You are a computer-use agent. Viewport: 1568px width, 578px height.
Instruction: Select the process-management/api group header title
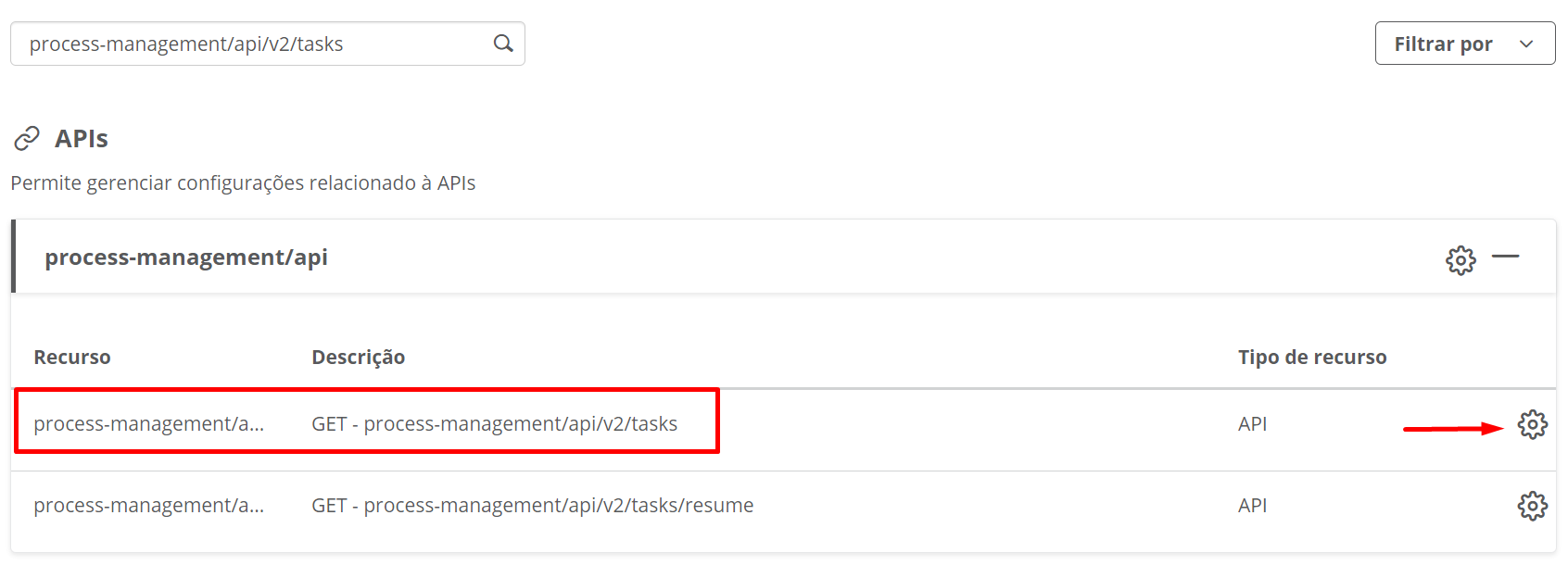point(186,258)
